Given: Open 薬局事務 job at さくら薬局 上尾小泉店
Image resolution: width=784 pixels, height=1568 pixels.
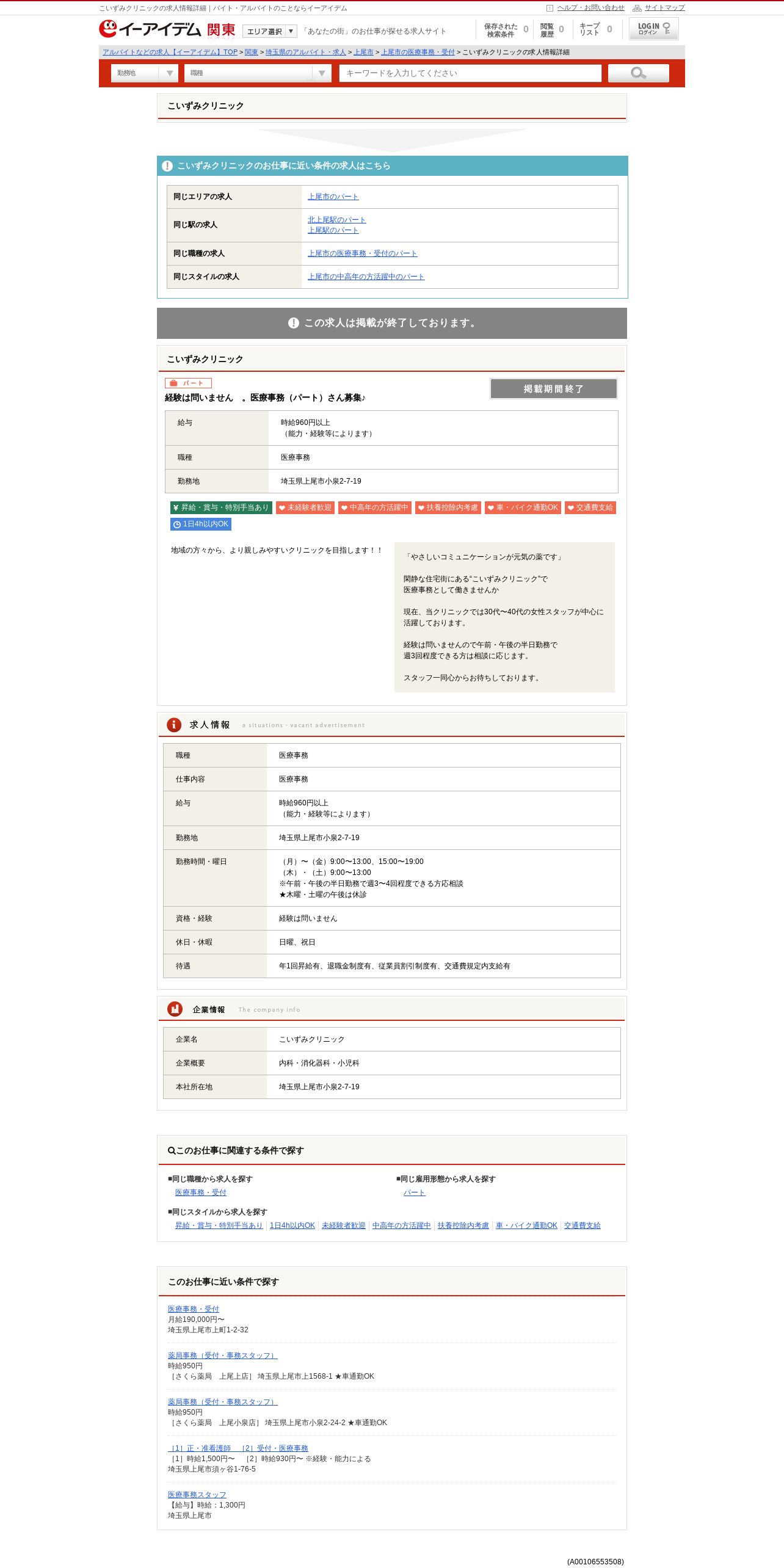Looking at the screenshot, I should tap(223, 1402).
